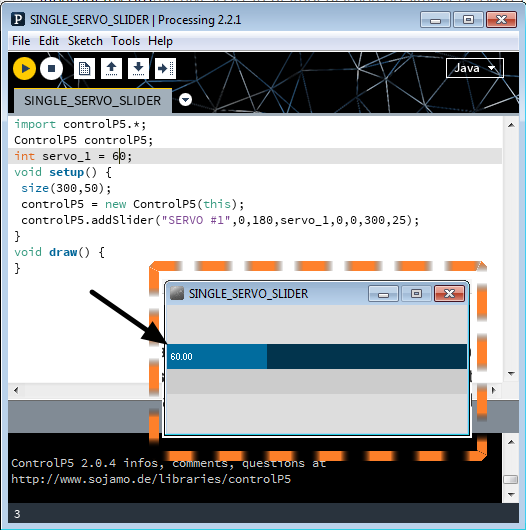This screenshot has height=530, width=526.
Task: Click the sketch window's title bar icon
Action: pyautogui.click(x=177, y=293)
